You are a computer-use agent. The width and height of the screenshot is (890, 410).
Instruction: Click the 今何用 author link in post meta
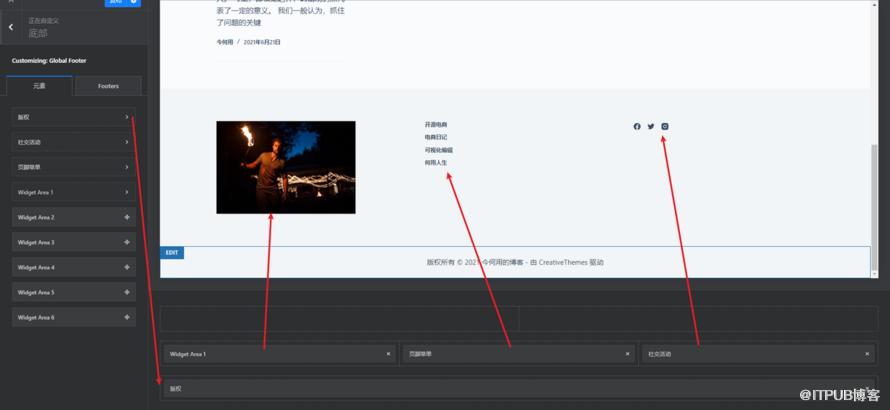coord(224,42)
